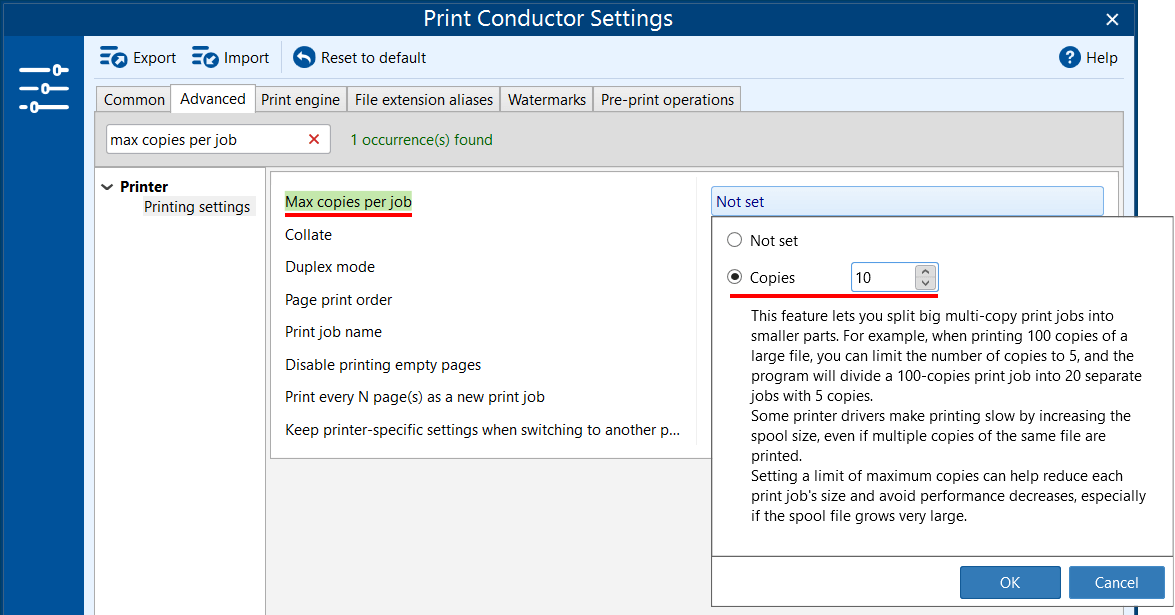1175x615 pixels.
Task: Select Printing settings in the tree
Action: [197, 207]
